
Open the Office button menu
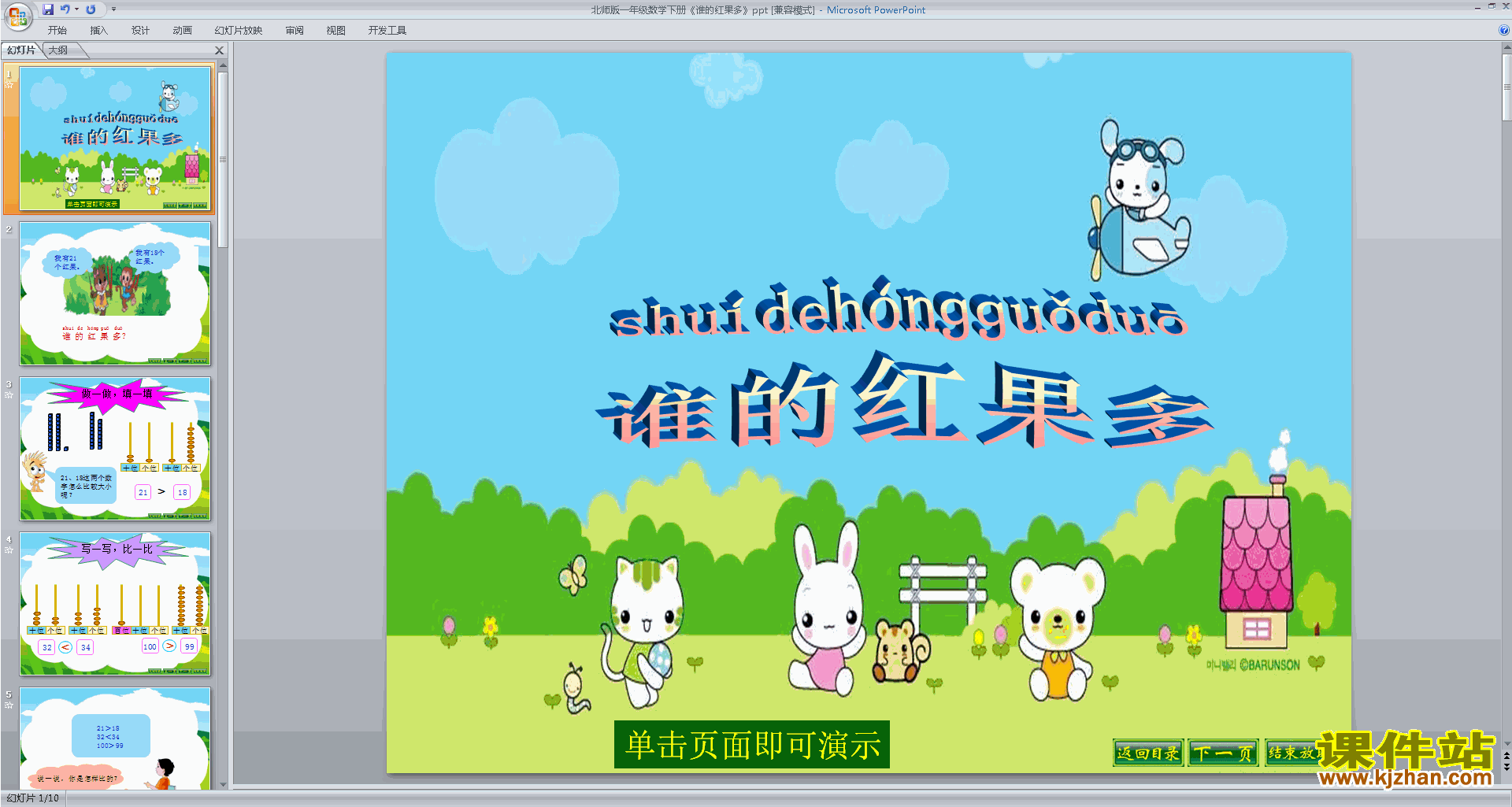(17, 16)
